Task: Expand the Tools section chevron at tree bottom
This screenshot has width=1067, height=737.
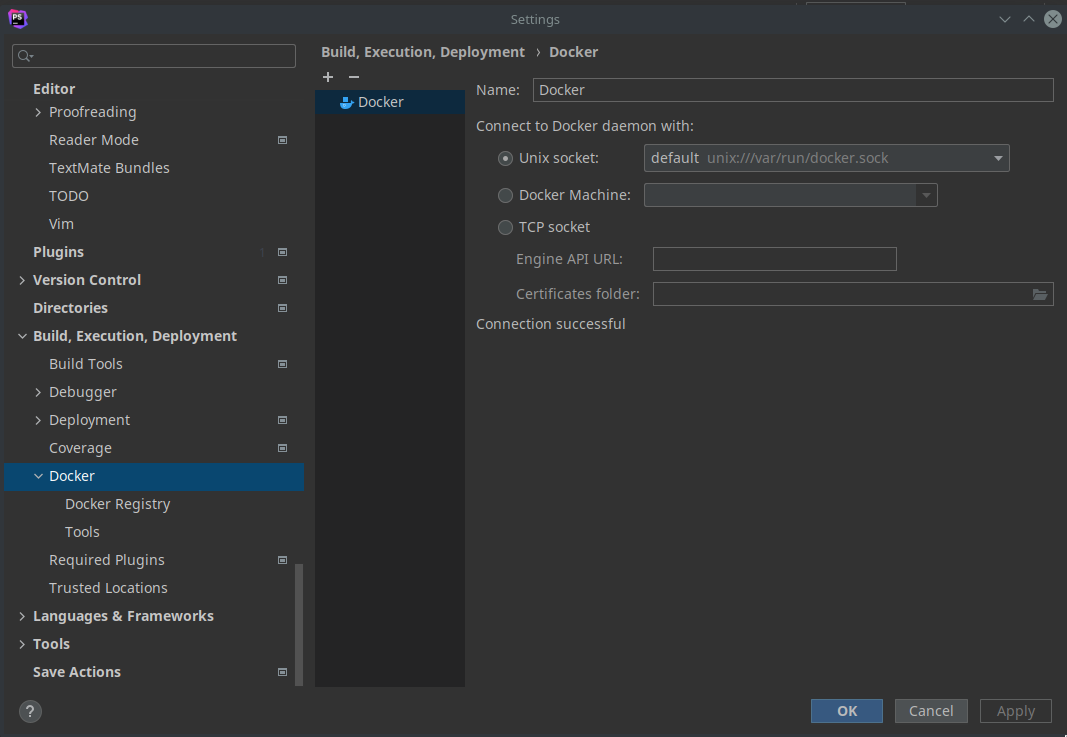Action: (x=22, y=644)
